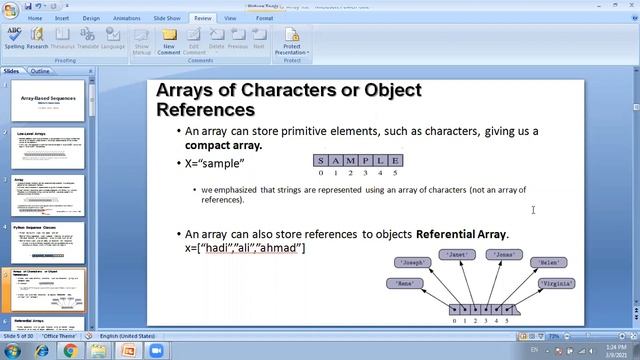Switch to the Home ribbon tab
The image size is (640, 360).
[x=35, y=18]
